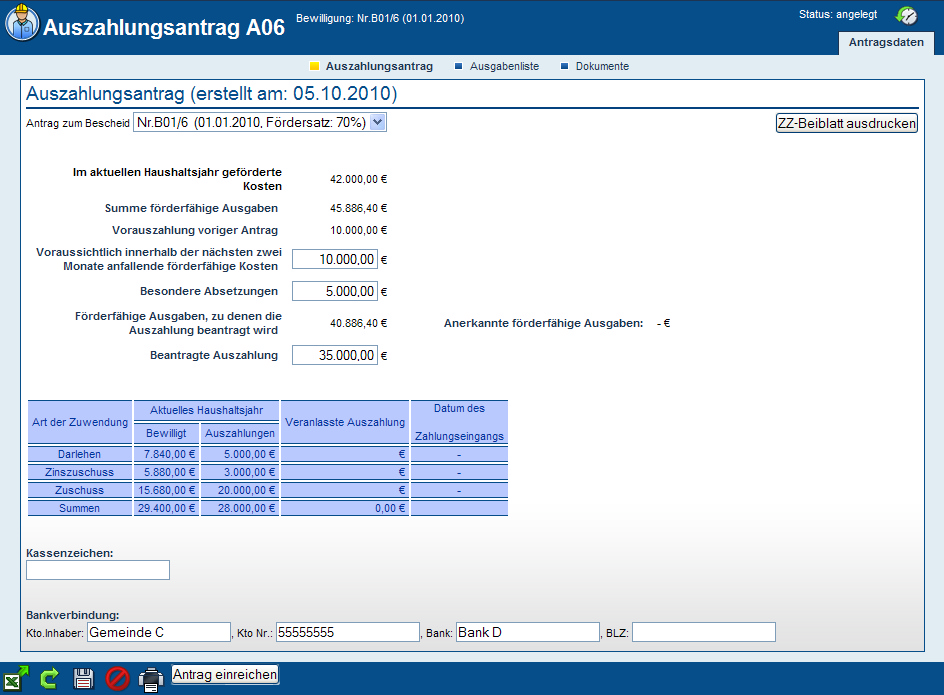The width and height of the screenshot is (944, 695).
Task: Click the Besondere Absetzungen input field
Action: 335,291
